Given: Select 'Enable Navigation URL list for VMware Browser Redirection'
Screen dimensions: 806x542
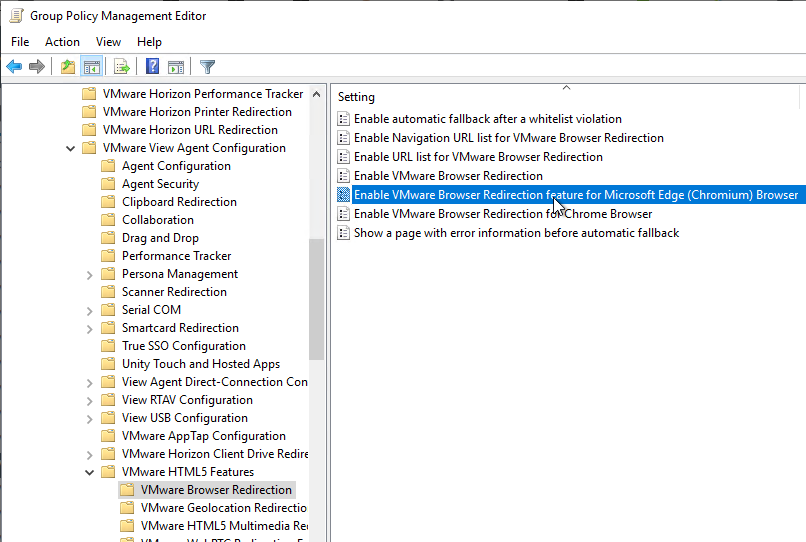Looking at the screenshot, I should tap(509, 138).
